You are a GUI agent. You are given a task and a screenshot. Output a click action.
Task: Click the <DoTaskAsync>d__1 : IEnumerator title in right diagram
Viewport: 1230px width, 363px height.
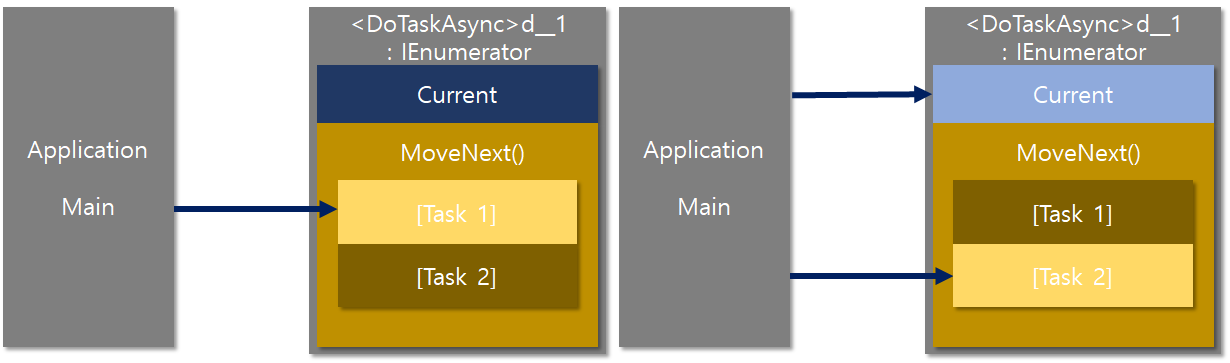pyautogui.click(x=1074, y=38)
